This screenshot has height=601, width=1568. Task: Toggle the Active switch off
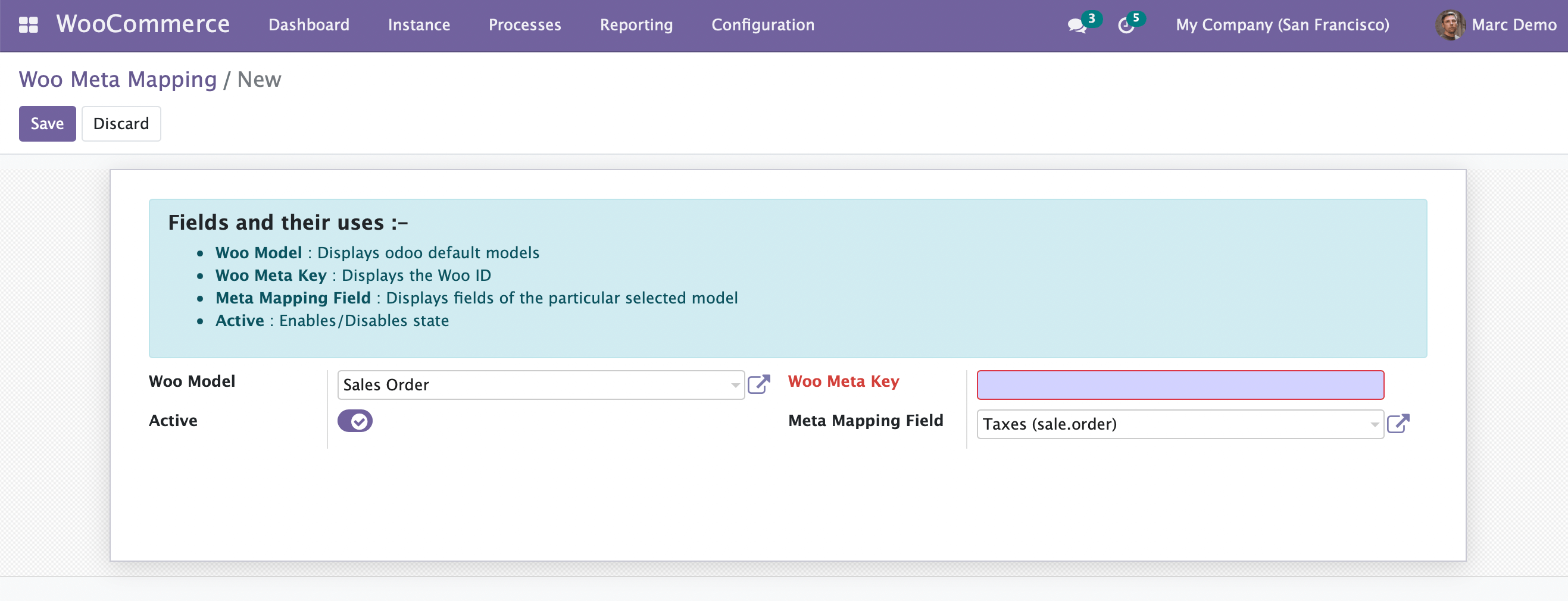click(x=355, y=421)
